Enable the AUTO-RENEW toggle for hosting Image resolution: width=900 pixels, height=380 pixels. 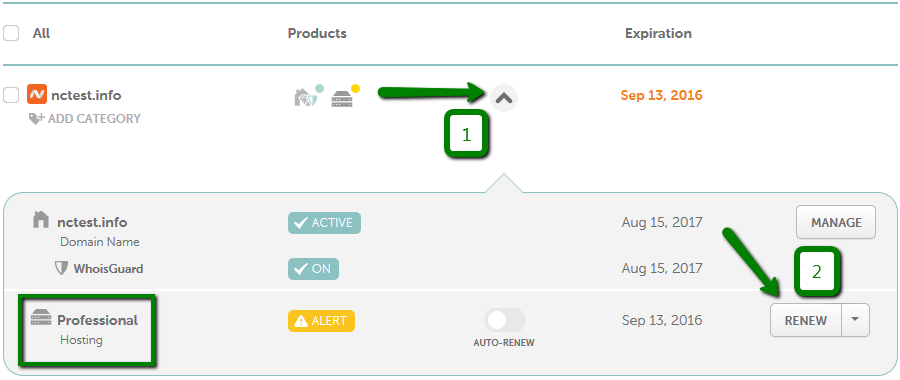click(x=505, y=320)
